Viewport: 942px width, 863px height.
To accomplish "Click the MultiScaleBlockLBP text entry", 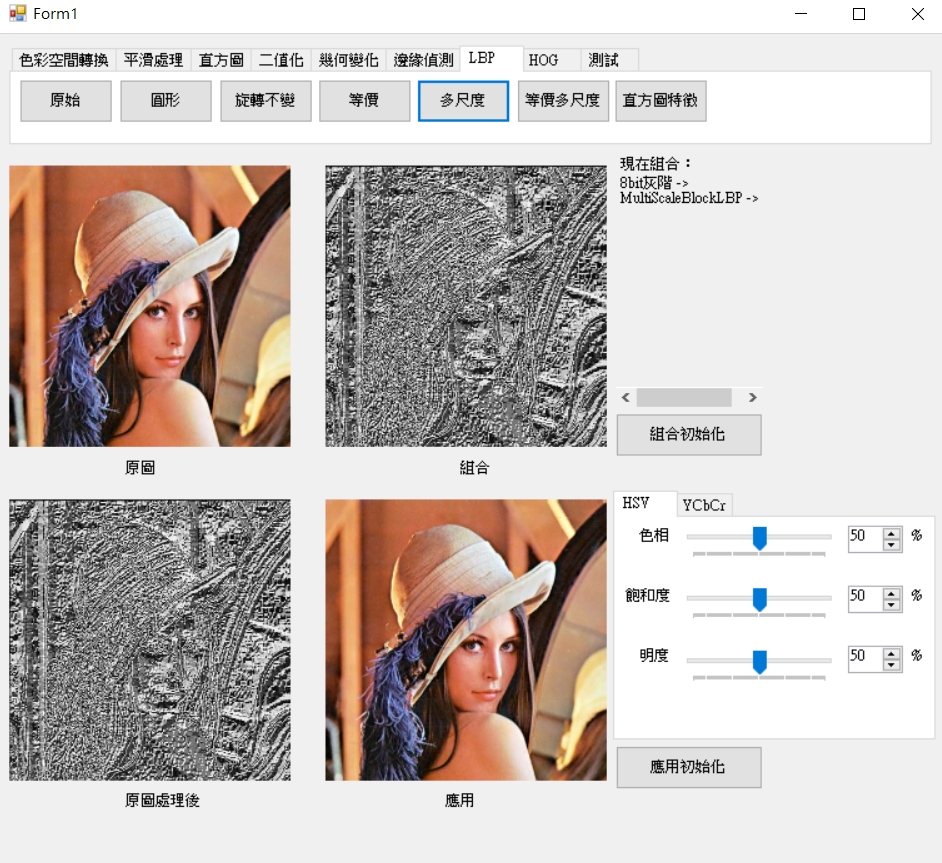I will [689, 198].
